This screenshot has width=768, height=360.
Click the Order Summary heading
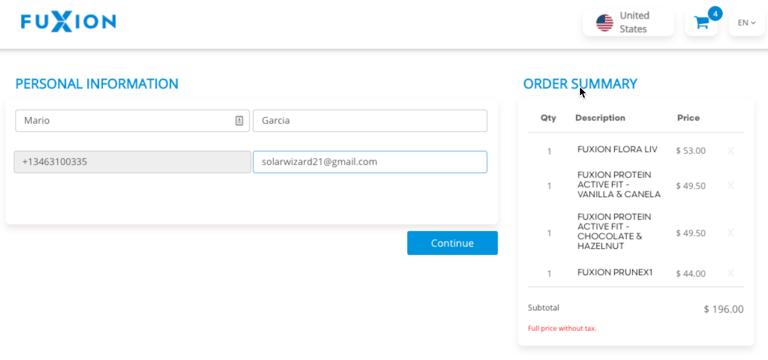pyautogui.click(x=580, y=84)
